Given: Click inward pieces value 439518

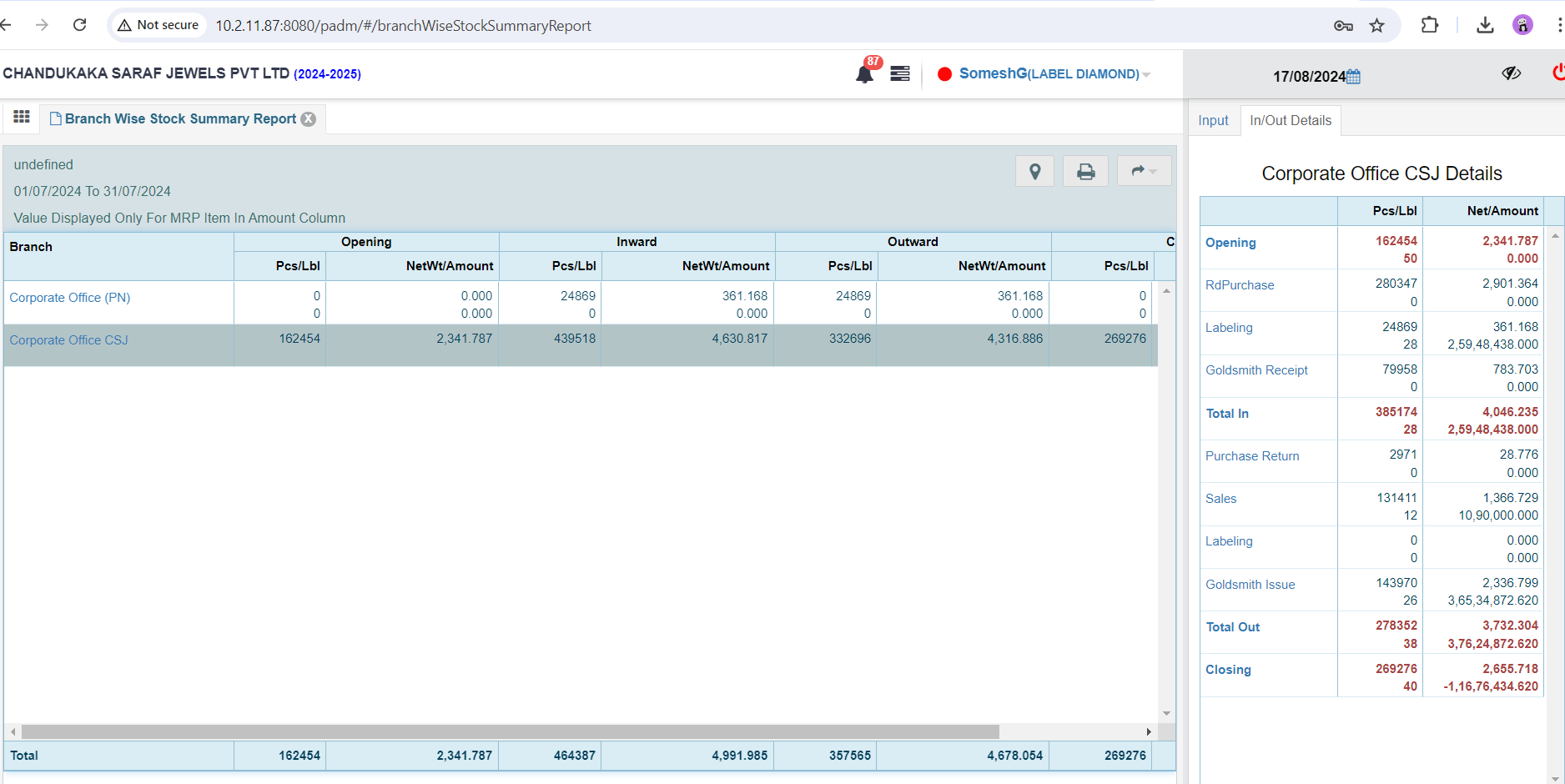Looking at the screenshot, I should (x=575, y=339).
